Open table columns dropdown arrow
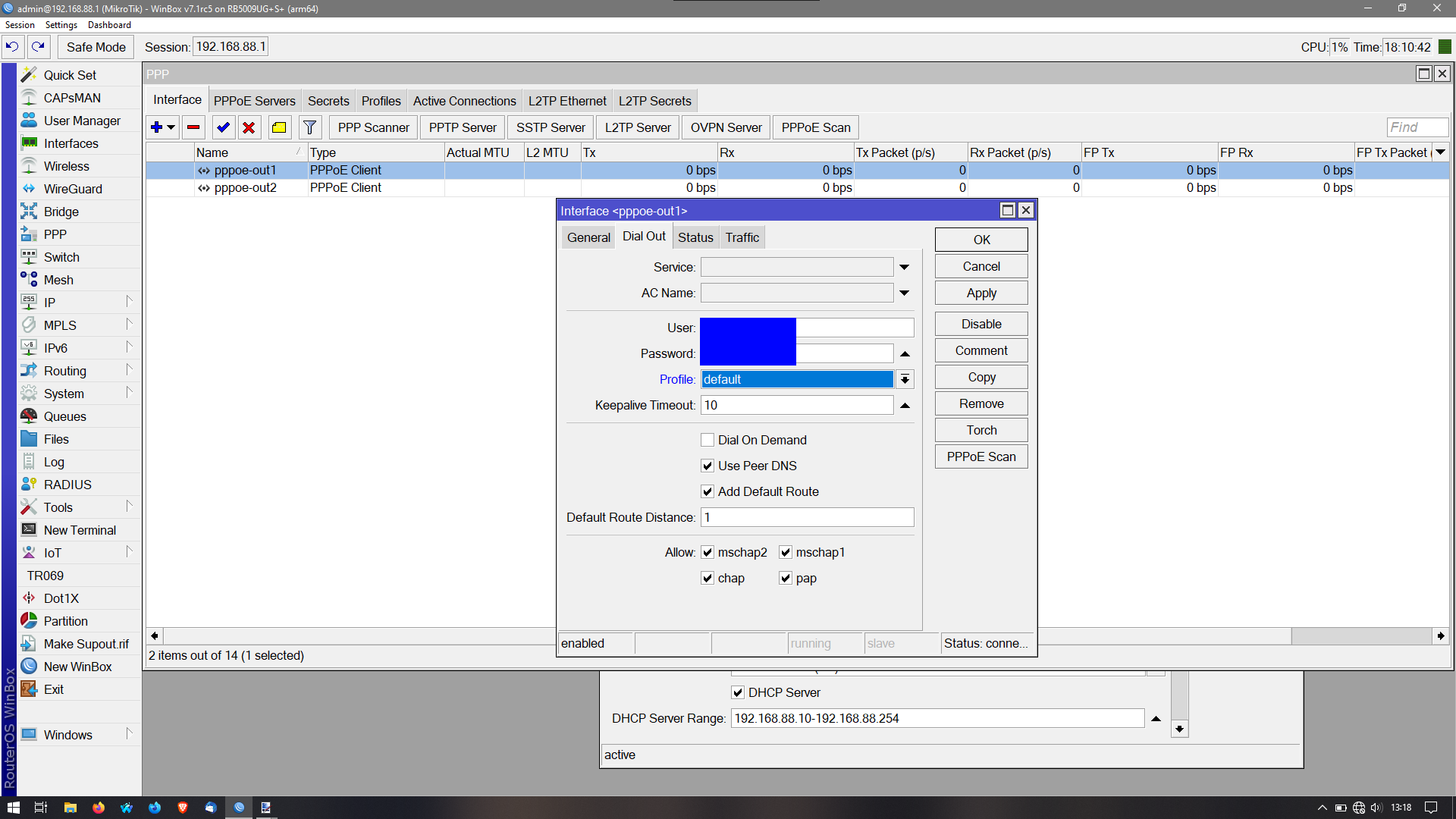 point(1440,152)
